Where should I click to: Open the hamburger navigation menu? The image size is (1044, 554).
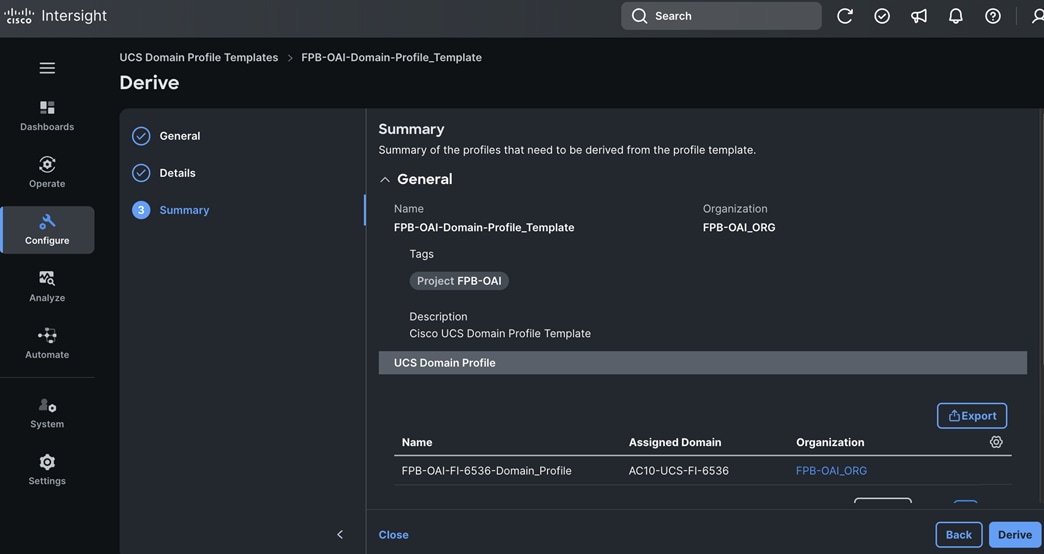coord(47,68)
